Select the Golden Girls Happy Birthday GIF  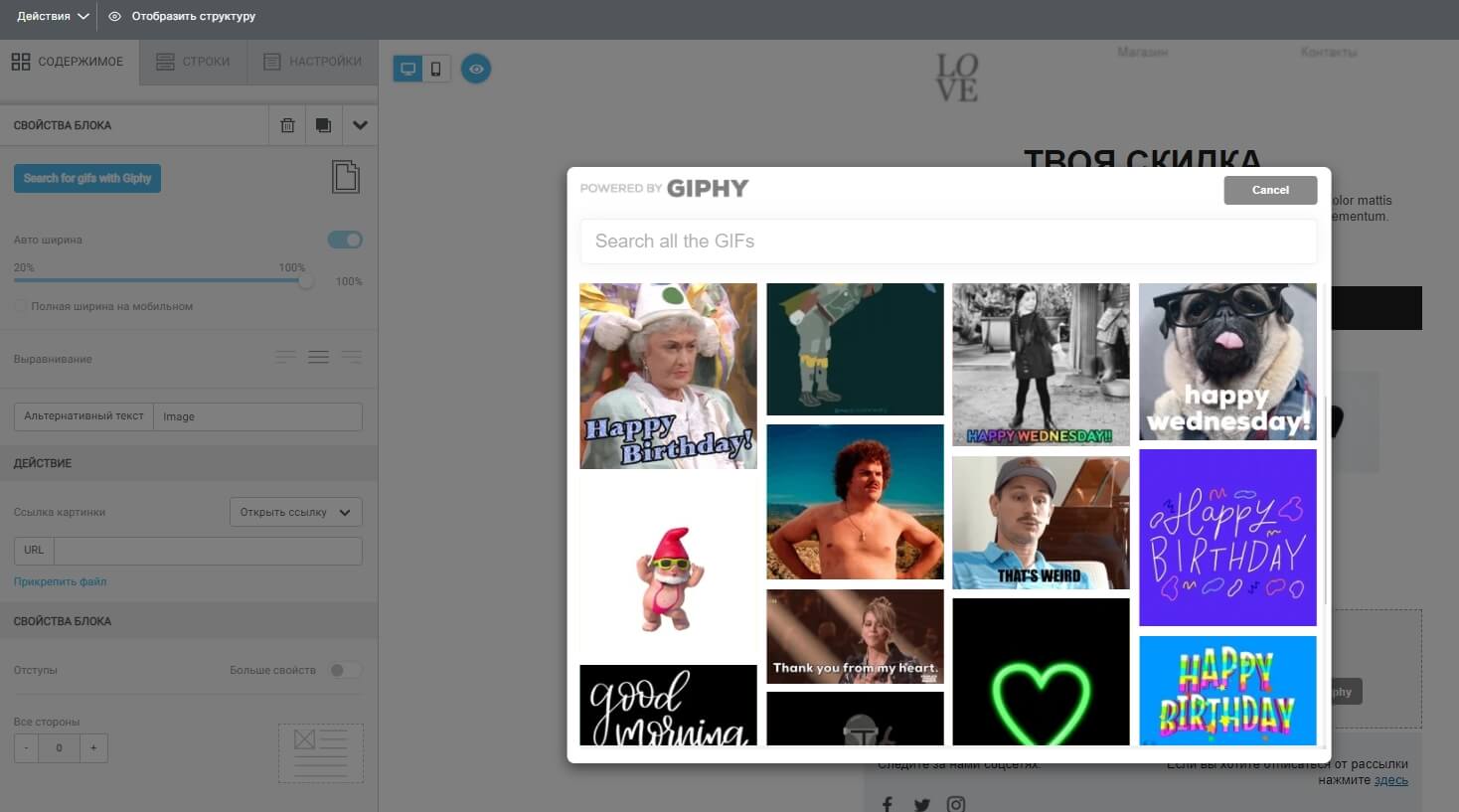pos(668,376)
